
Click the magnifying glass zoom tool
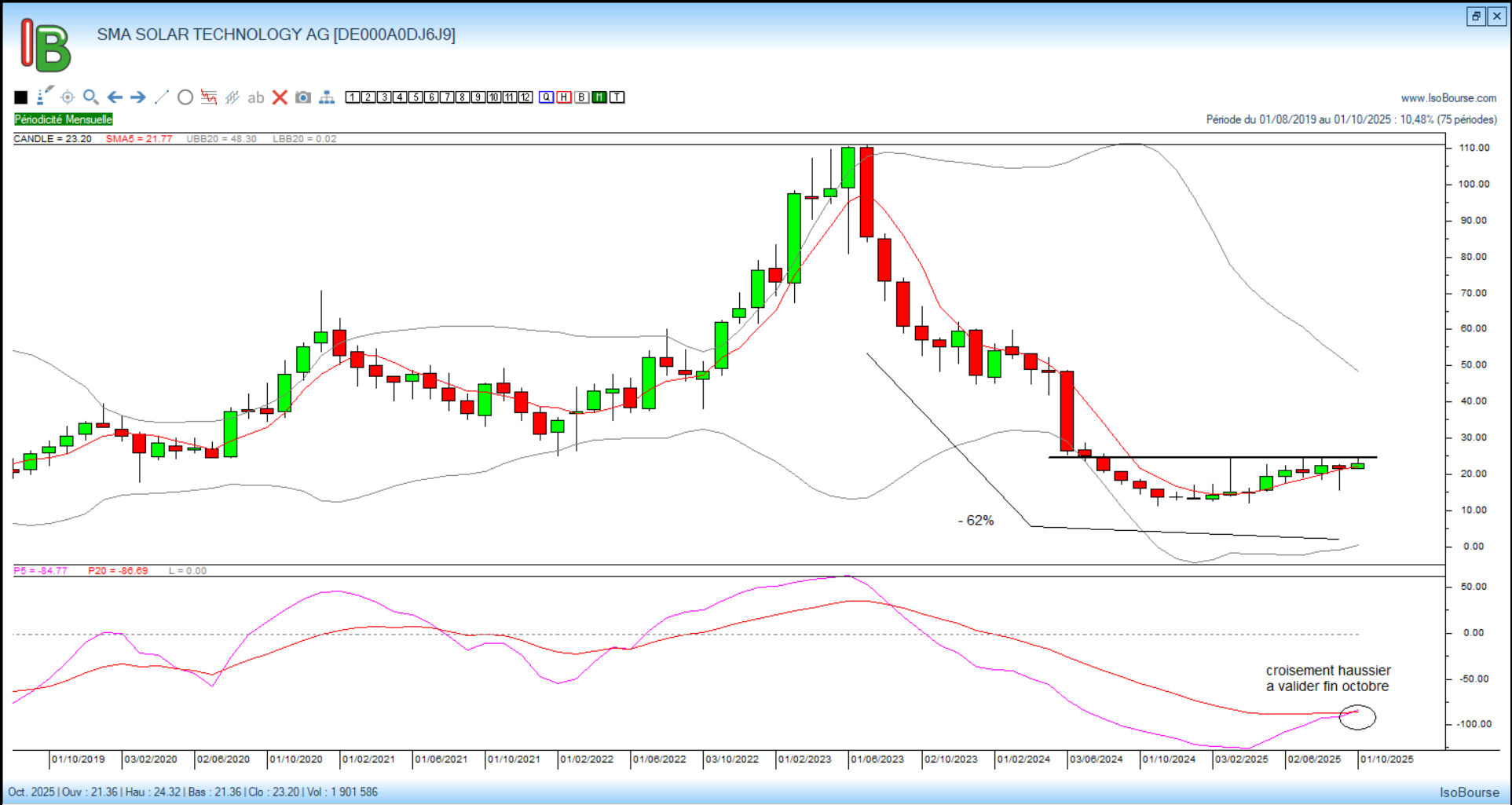[x=91, y=97]
